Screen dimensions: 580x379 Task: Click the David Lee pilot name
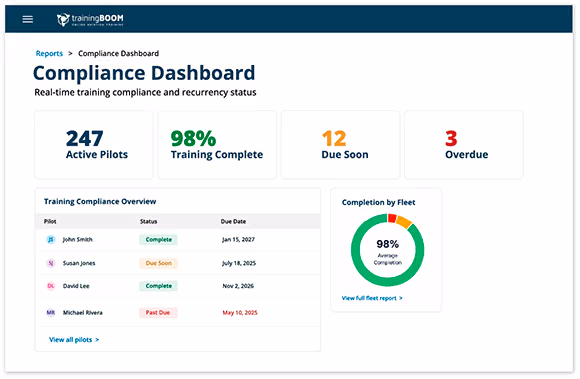click(76, 286)
